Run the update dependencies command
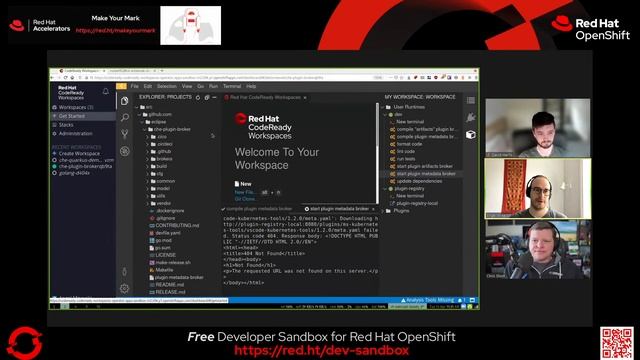Screen dimensions: 640x360 tap(419, 181)
